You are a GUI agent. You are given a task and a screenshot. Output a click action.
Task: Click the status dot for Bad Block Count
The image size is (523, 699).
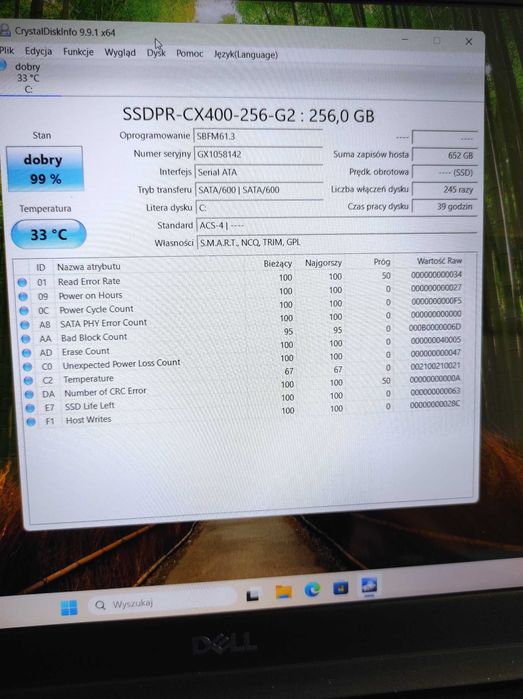pos(25,339)
